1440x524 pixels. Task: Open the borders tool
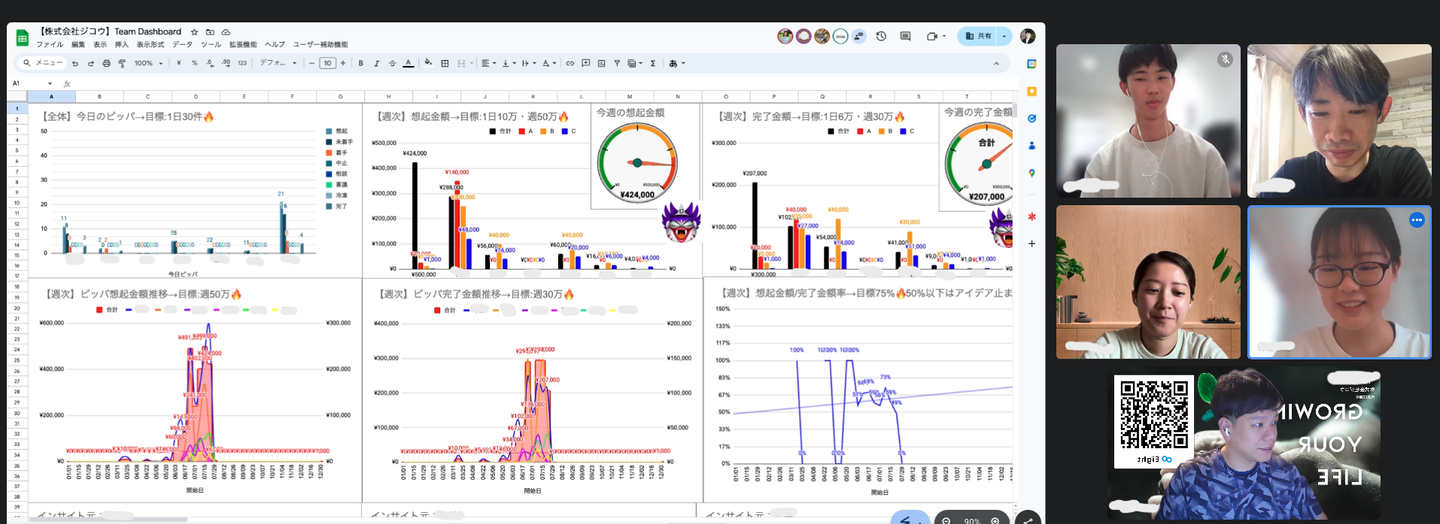(x=445, y=63)
